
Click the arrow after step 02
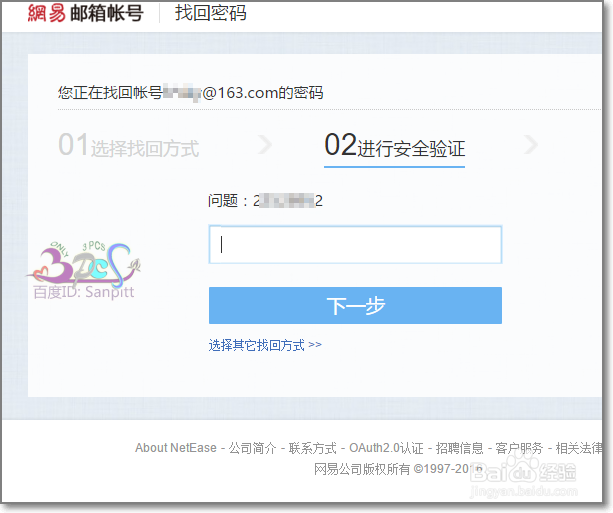(x=531, y=145)
